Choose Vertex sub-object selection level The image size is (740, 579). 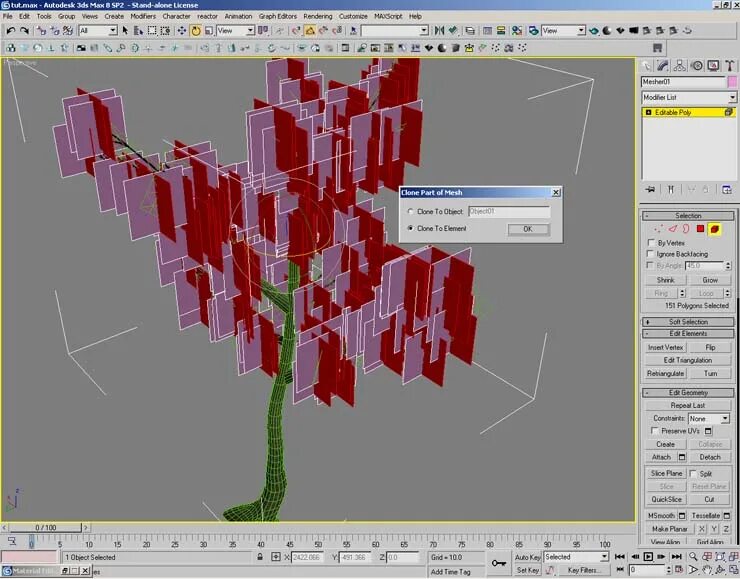[x=658, y=229]
